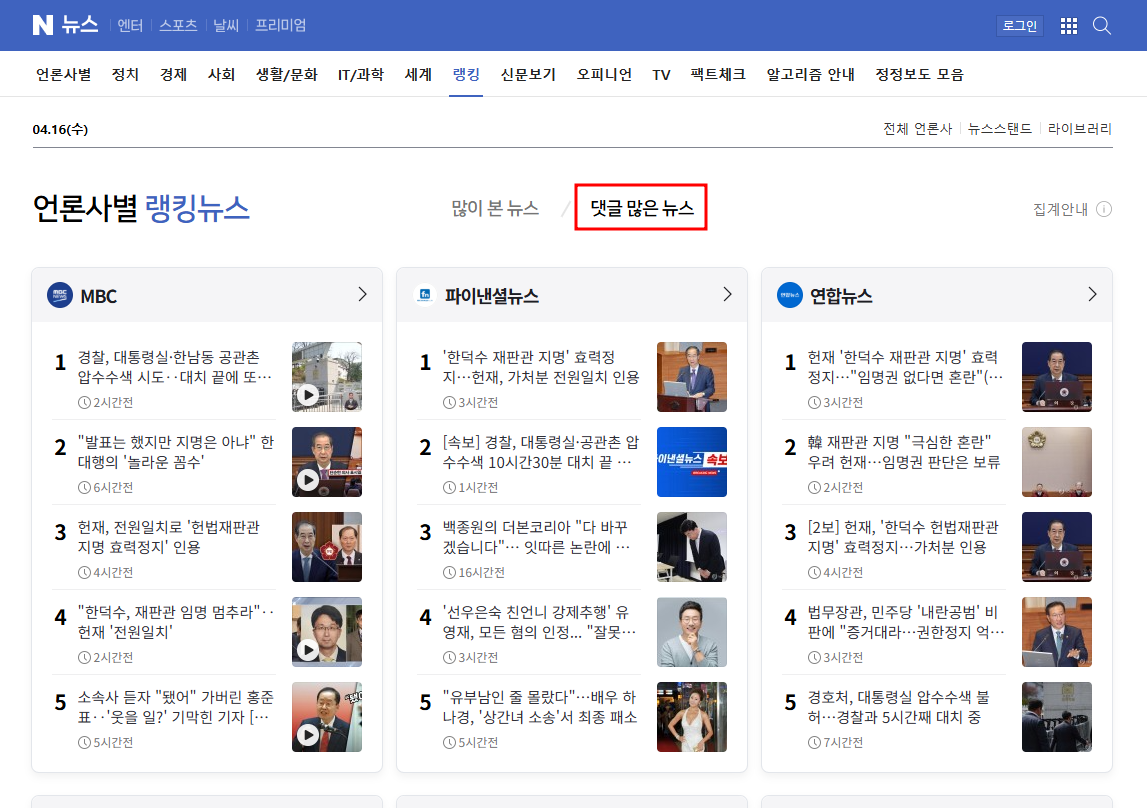
Task: Open the 집계안내 info icon
Action: 1104,209
